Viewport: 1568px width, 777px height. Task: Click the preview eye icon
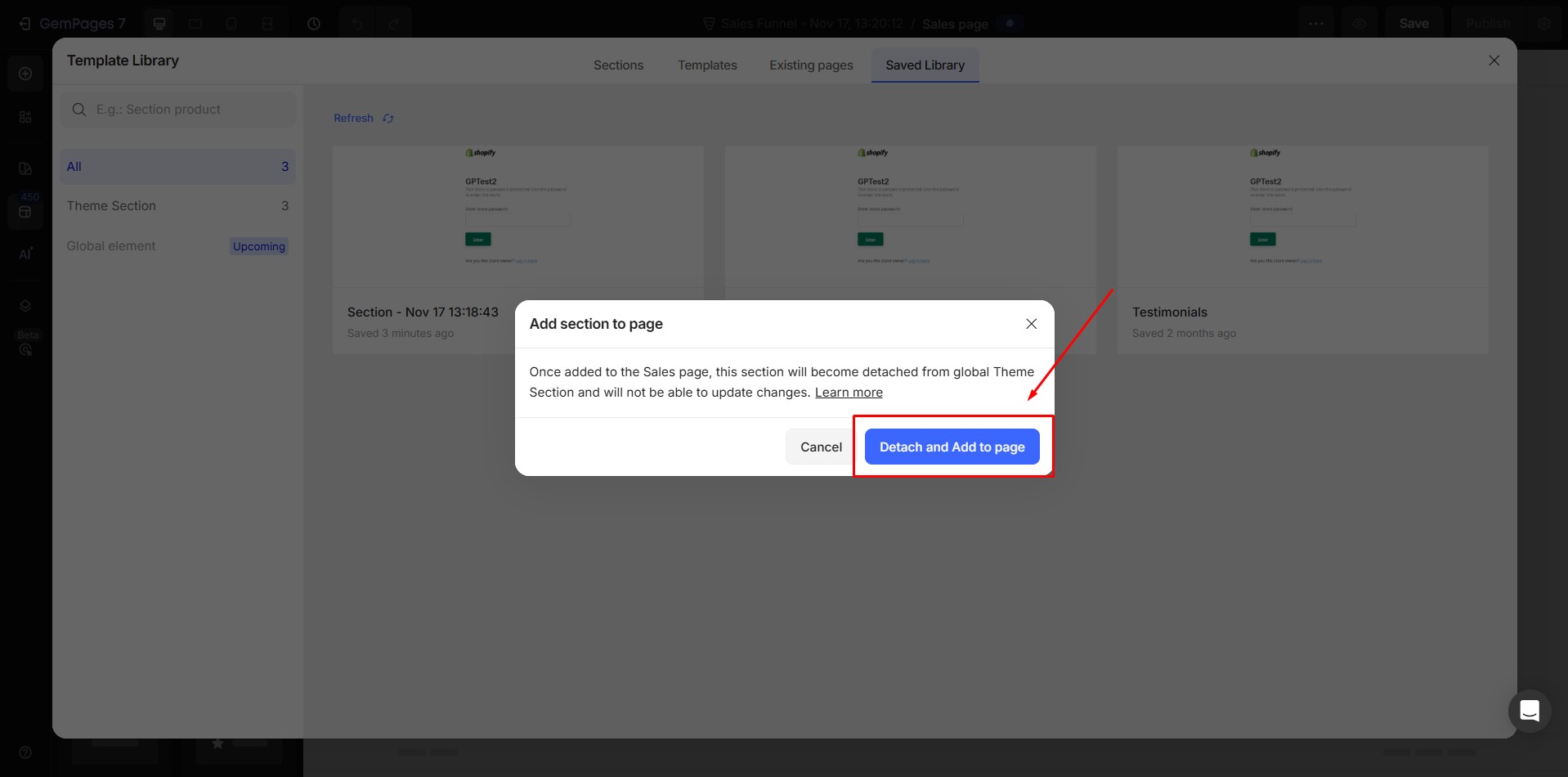[1359, 24]
